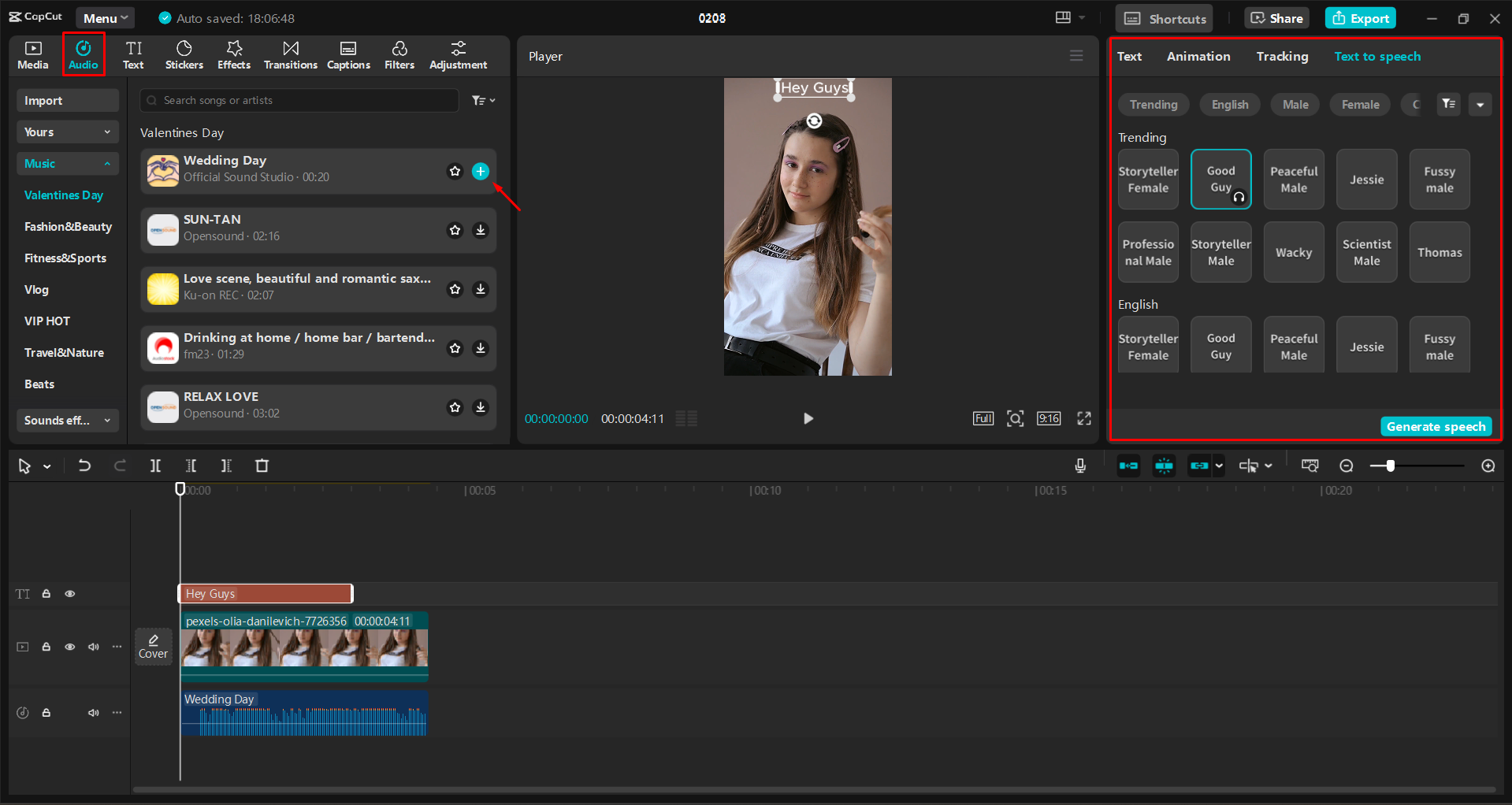
Task: Click the Delete clip trash icon
Action: 262,466
